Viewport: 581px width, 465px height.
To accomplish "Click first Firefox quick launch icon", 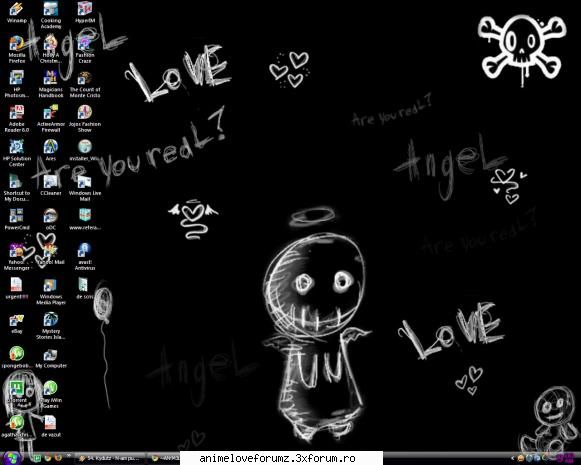I will [x=47, y=458].
